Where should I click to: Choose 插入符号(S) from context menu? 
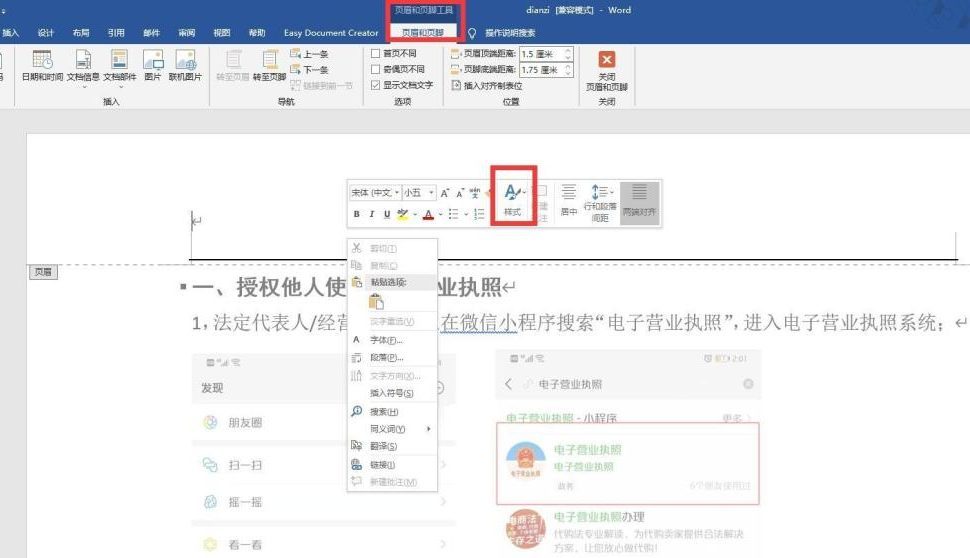392,393
